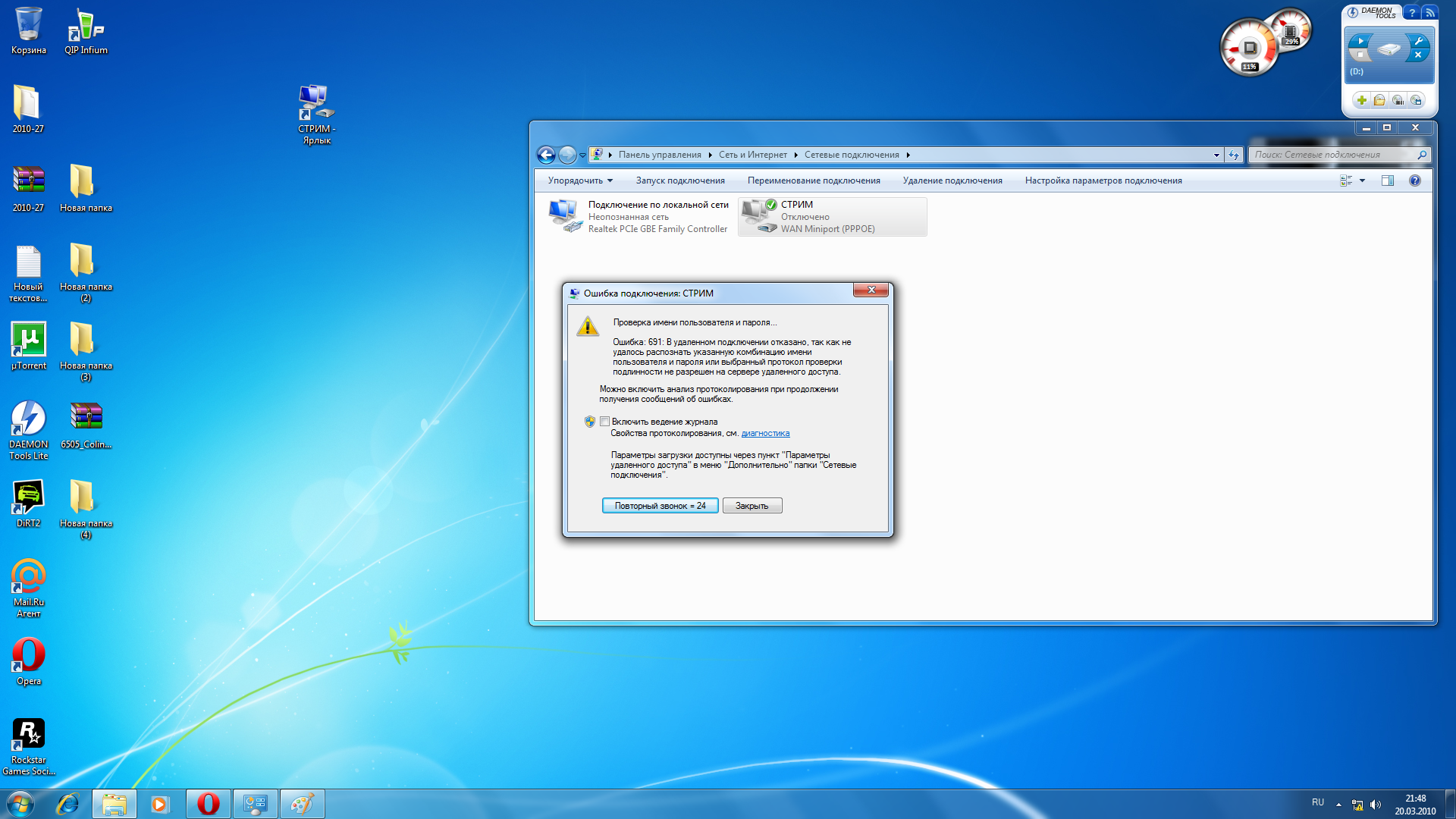Open Windows Explorer from the taskbar
The width and height of the screenshot is (1456, 819).
[115, 804]
